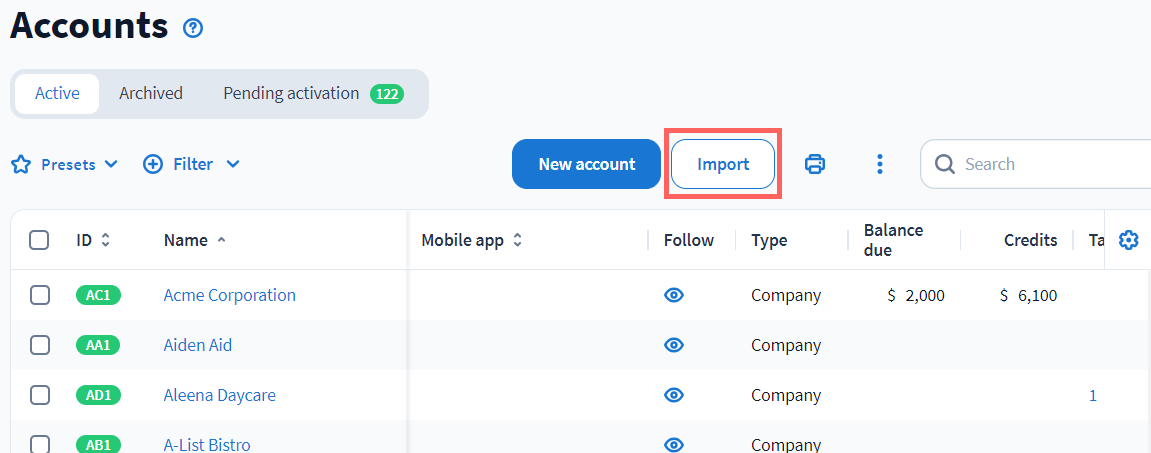Click the Import button
1151x453 pixels.
pyautogui.click(x=723, y=164)
